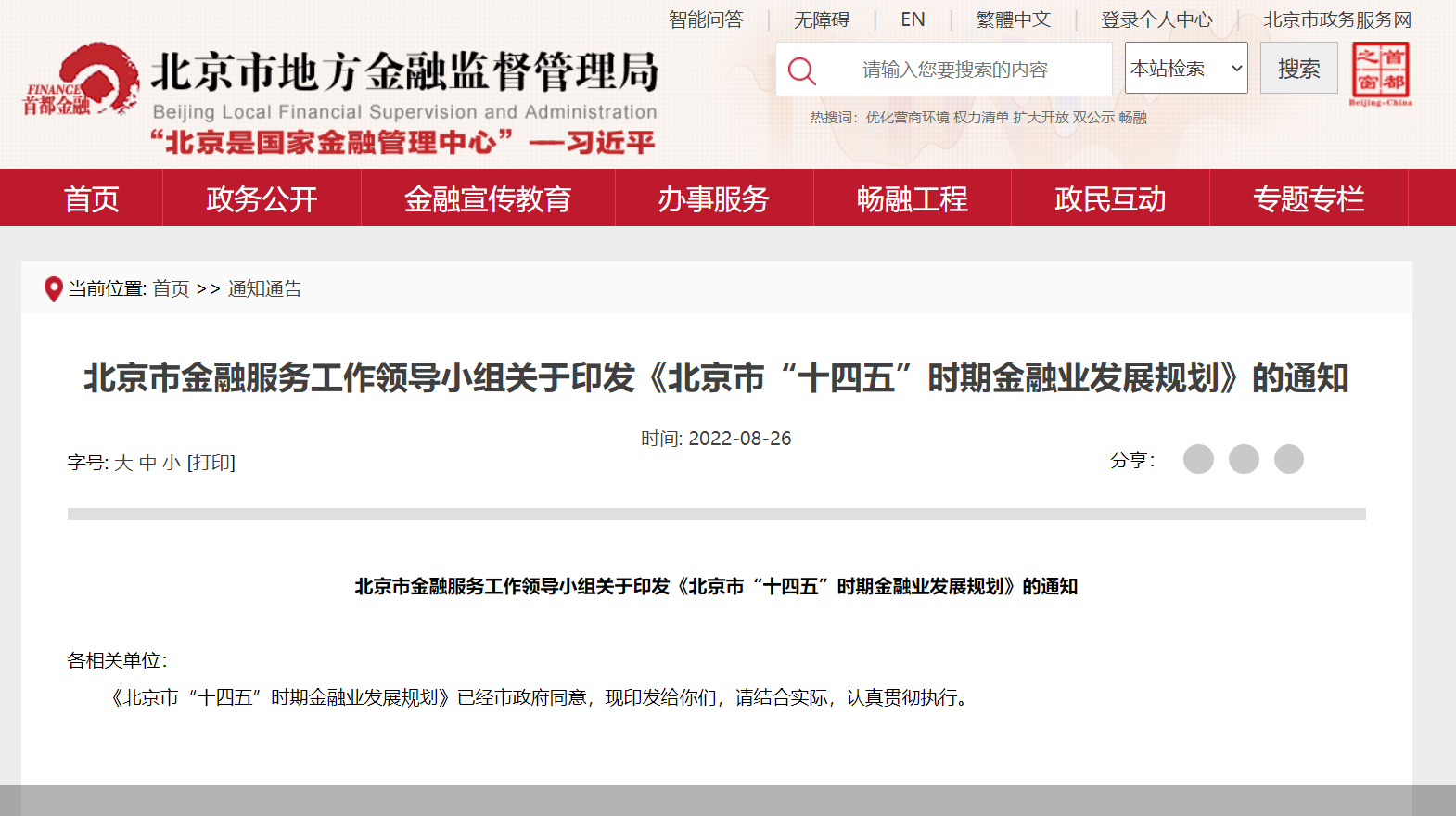
Task: Switch language to EN
Action: (x=913, y=19)
